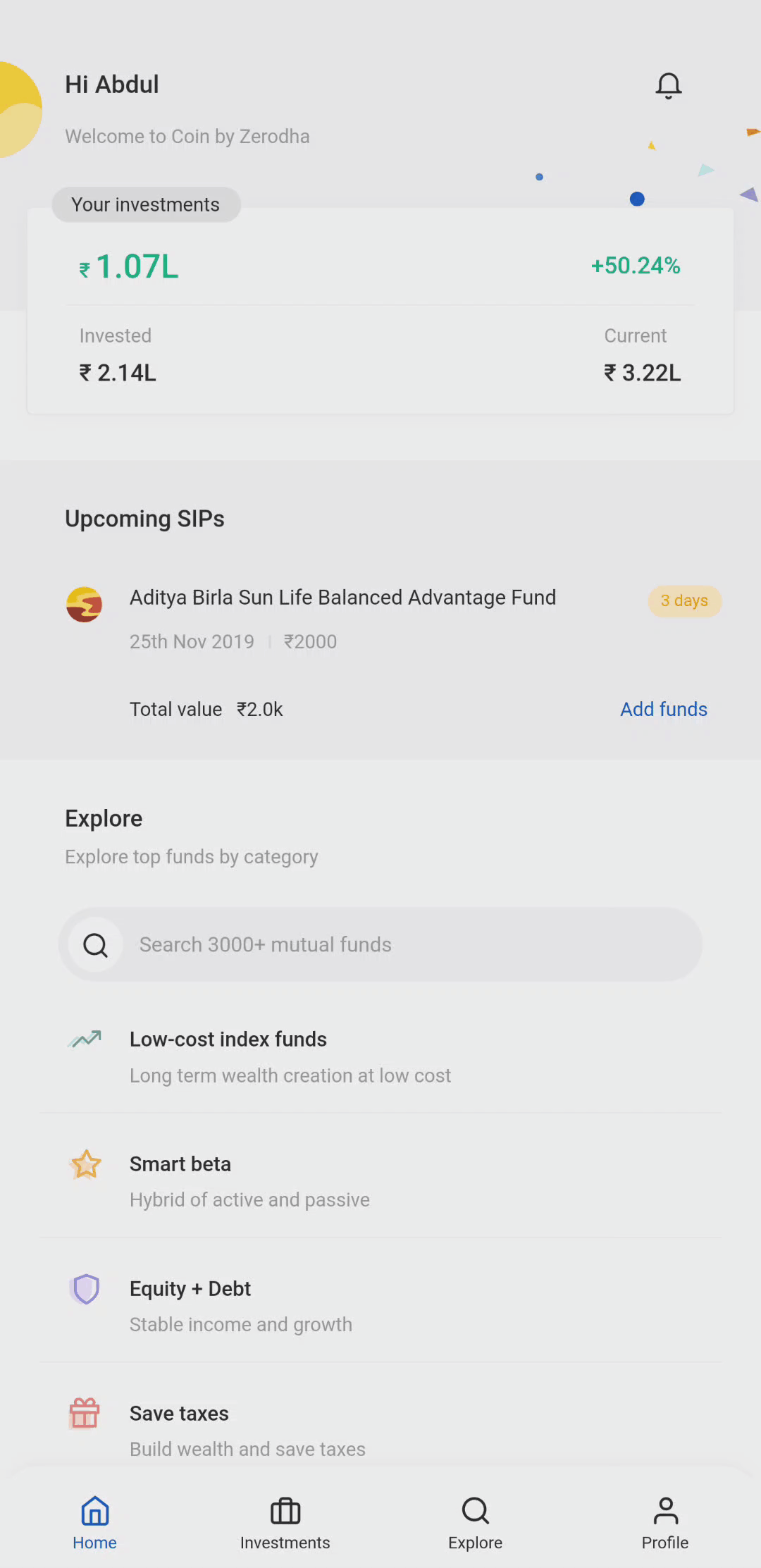Tap the Equity + Debt shield icon
The image size is (761, 1568).
85,1289
